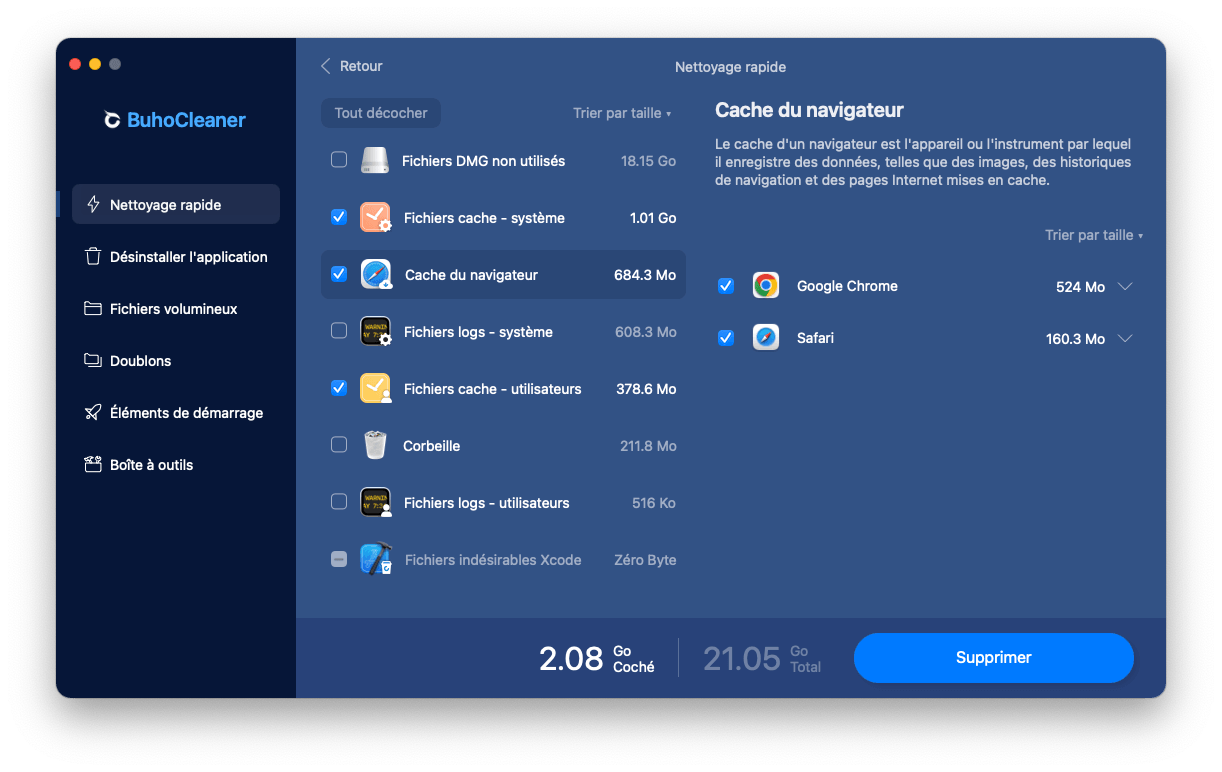This screenshot has height=772, width=1222.
Task: Open Désinstaller l'application in sidebar
Action: pos(188,257)
